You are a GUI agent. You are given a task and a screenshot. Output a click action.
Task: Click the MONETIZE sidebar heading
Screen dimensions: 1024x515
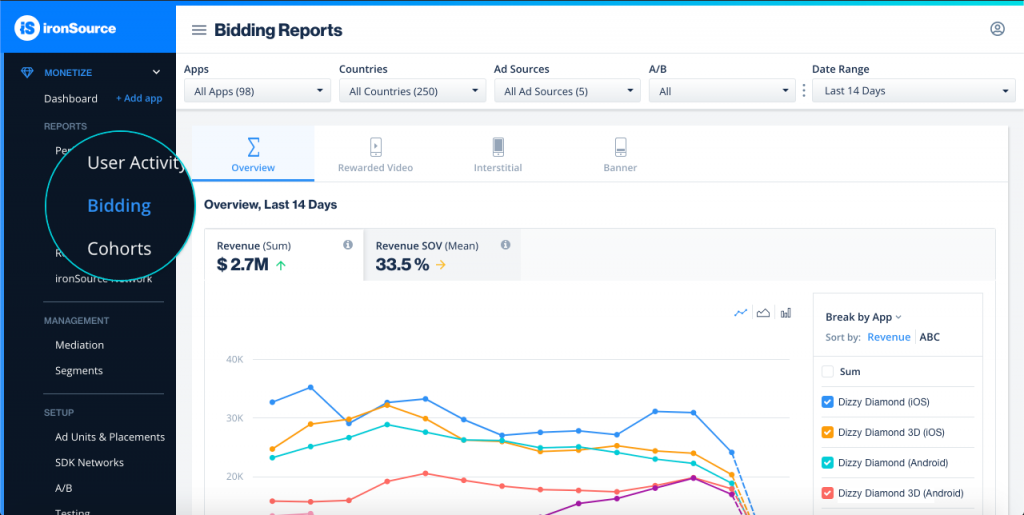[x=68, y=73]
